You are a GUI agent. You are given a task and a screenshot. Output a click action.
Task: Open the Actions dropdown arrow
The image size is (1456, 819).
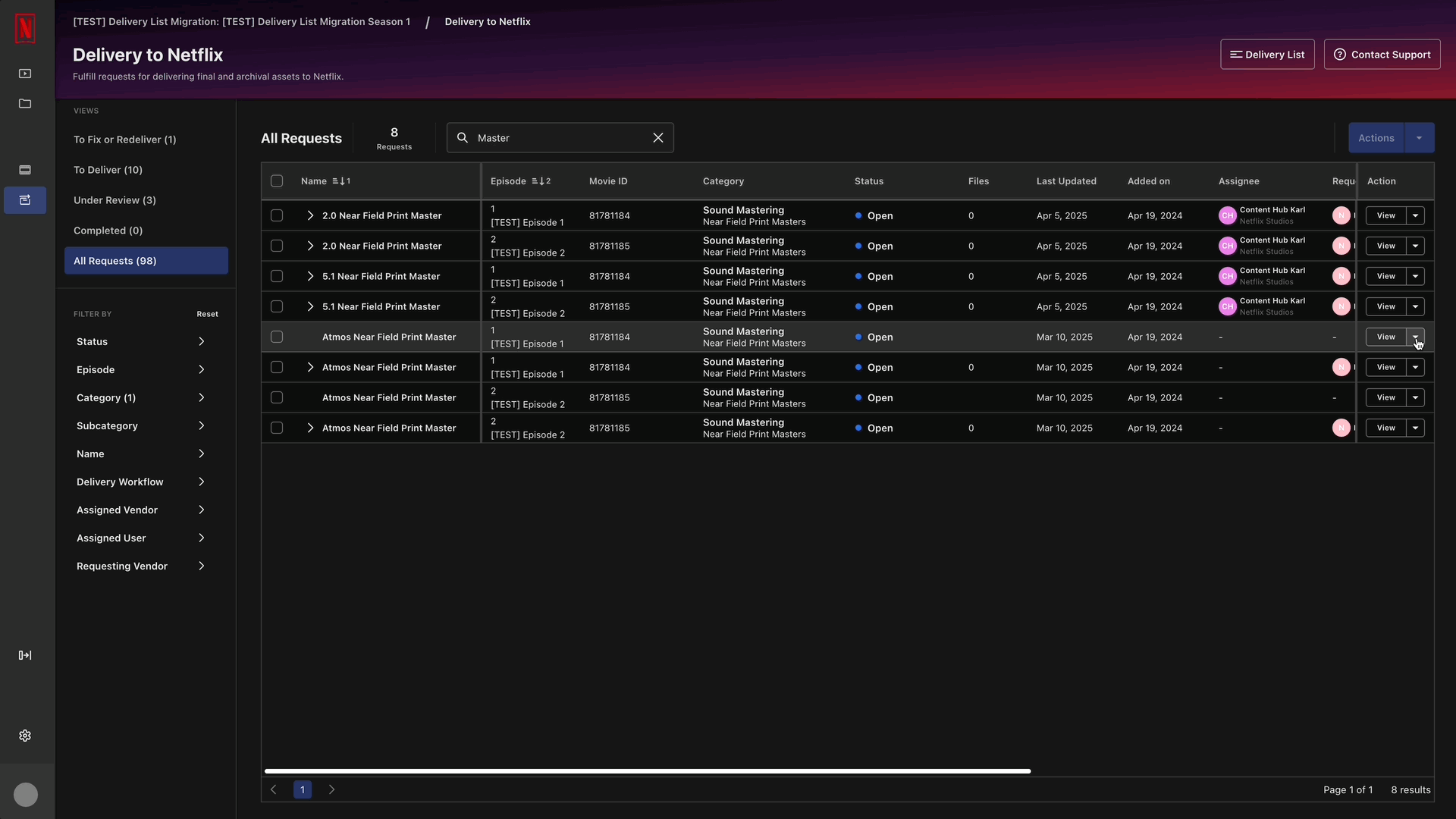tap(1419, 138)
